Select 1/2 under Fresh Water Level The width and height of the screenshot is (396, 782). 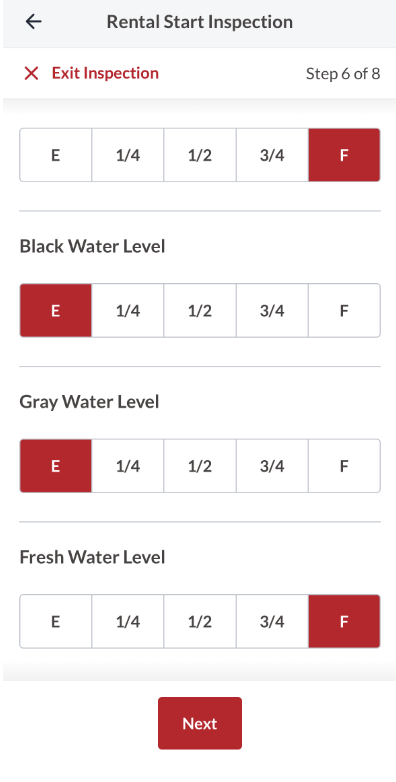[200, 621]
